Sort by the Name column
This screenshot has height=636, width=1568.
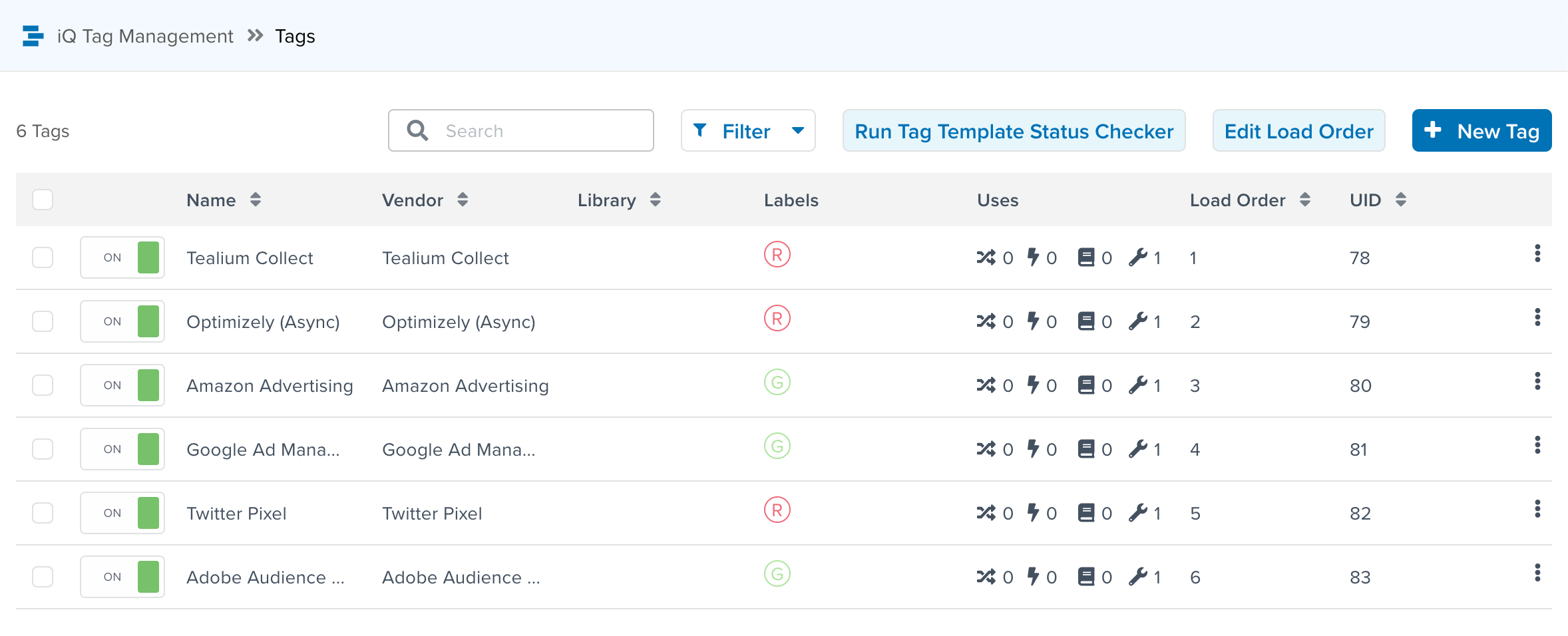click(256, 200)
